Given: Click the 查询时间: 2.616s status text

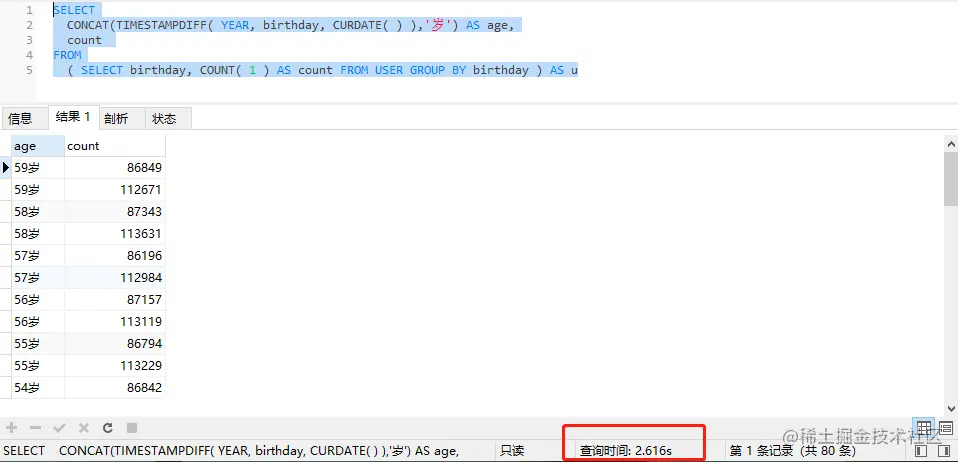Looking at the screenshot, I should (x=626, y=451).
